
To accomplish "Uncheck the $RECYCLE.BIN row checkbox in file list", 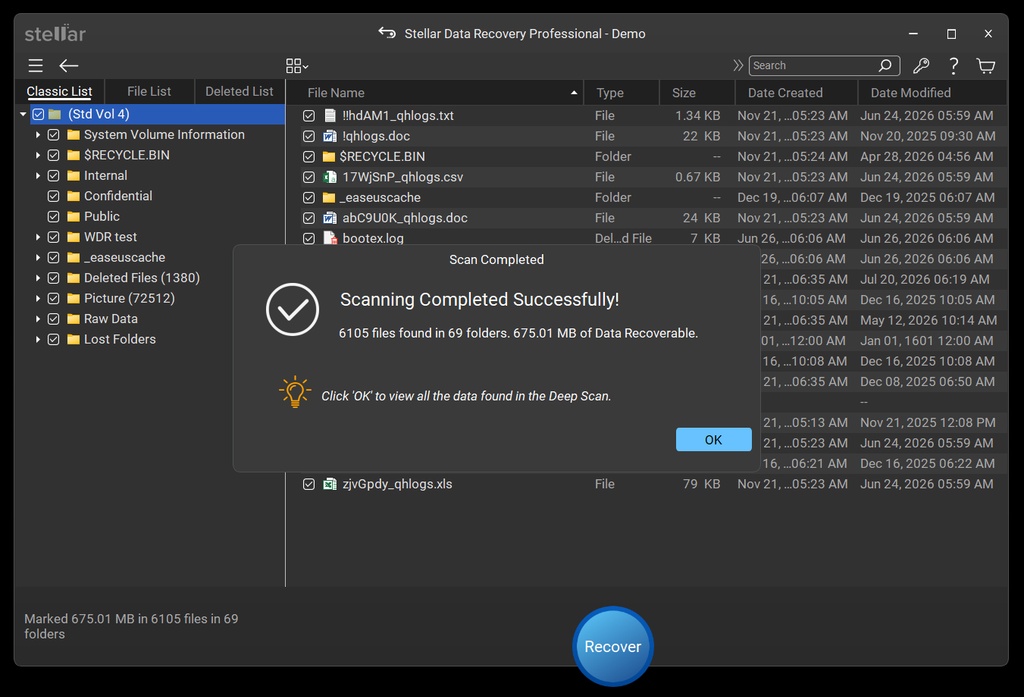I will click(x=309, y=157).
